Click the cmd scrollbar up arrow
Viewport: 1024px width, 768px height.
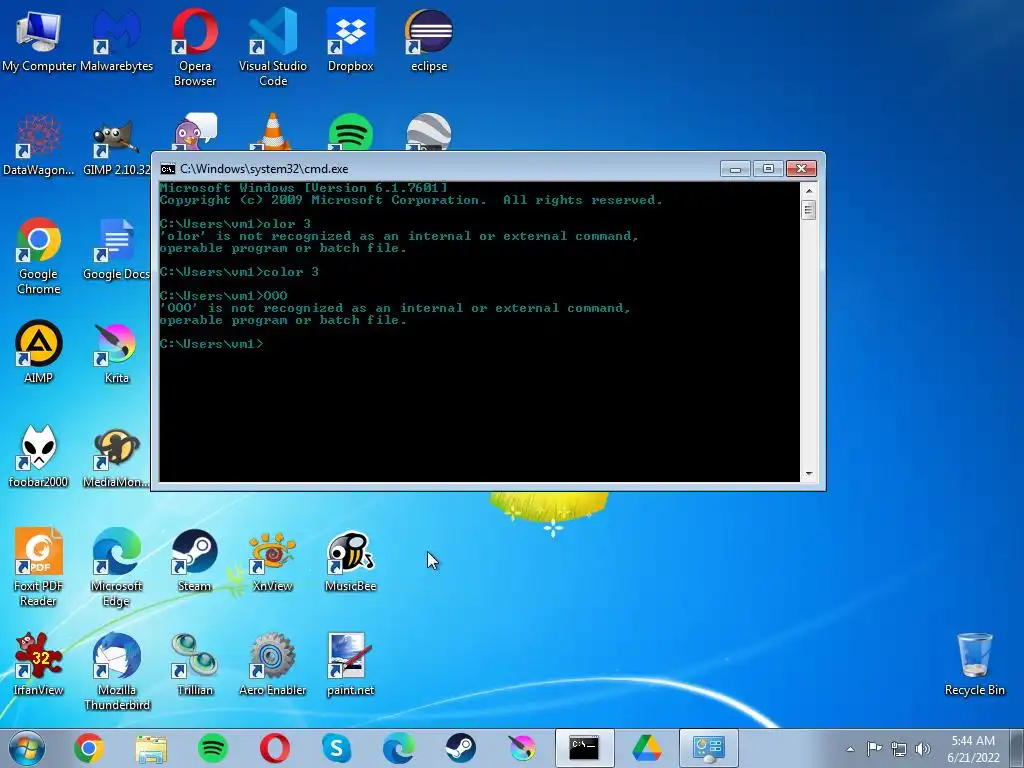pos(808,191)
